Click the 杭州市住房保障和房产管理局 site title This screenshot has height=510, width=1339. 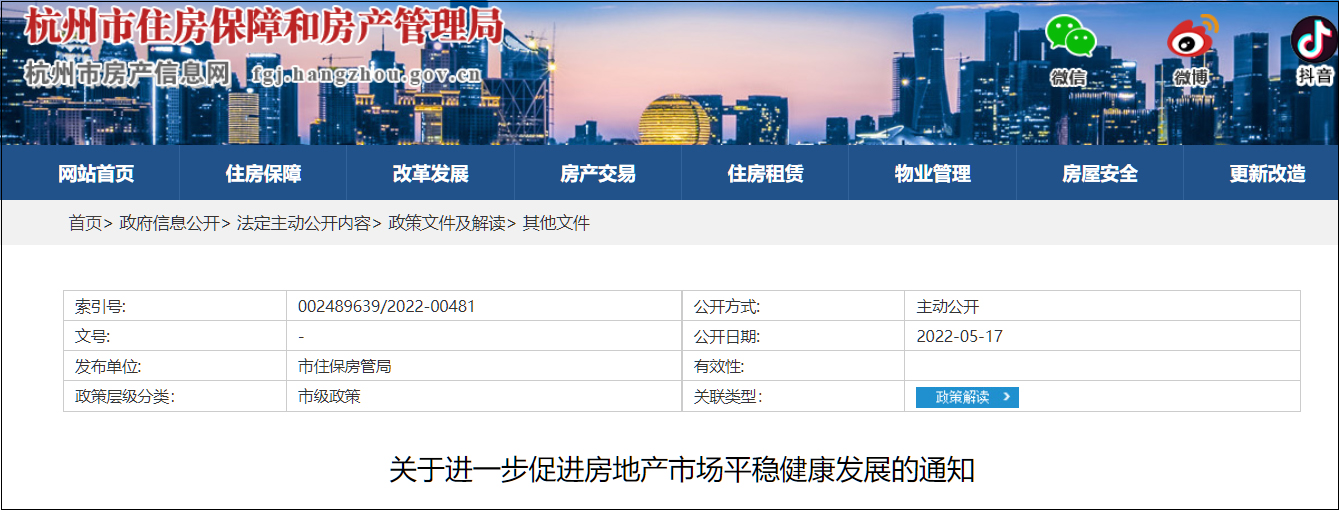point(264,25)
